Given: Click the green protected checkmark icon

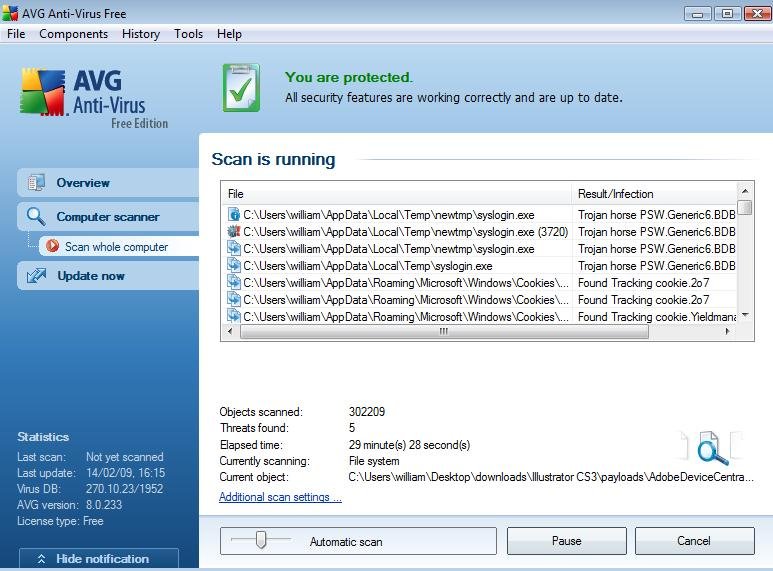Looking at the screenshot, I should coord(241,88).
